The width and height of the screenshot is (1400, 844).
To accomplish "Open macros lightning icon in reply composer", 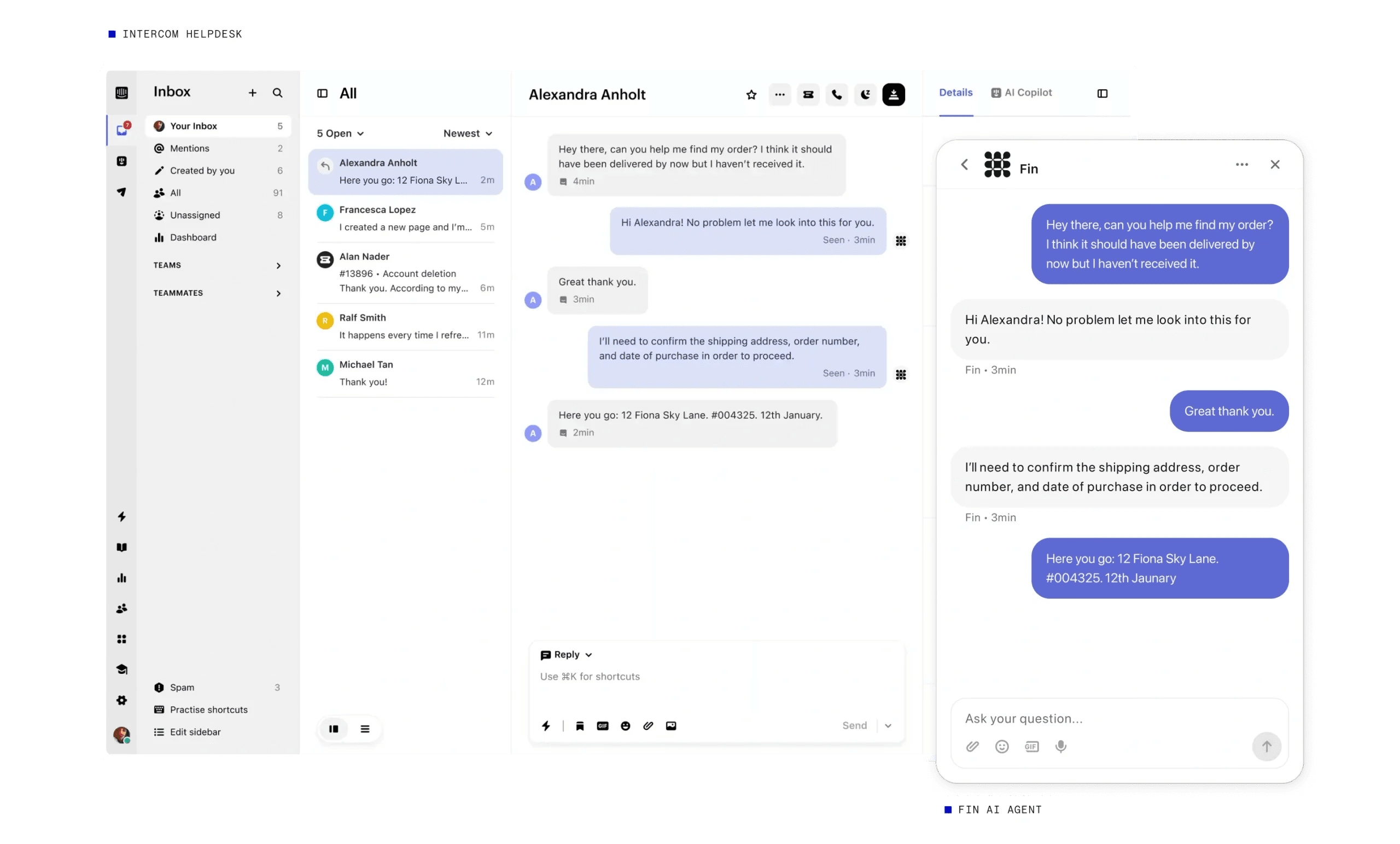I will (x=545, y=726).
